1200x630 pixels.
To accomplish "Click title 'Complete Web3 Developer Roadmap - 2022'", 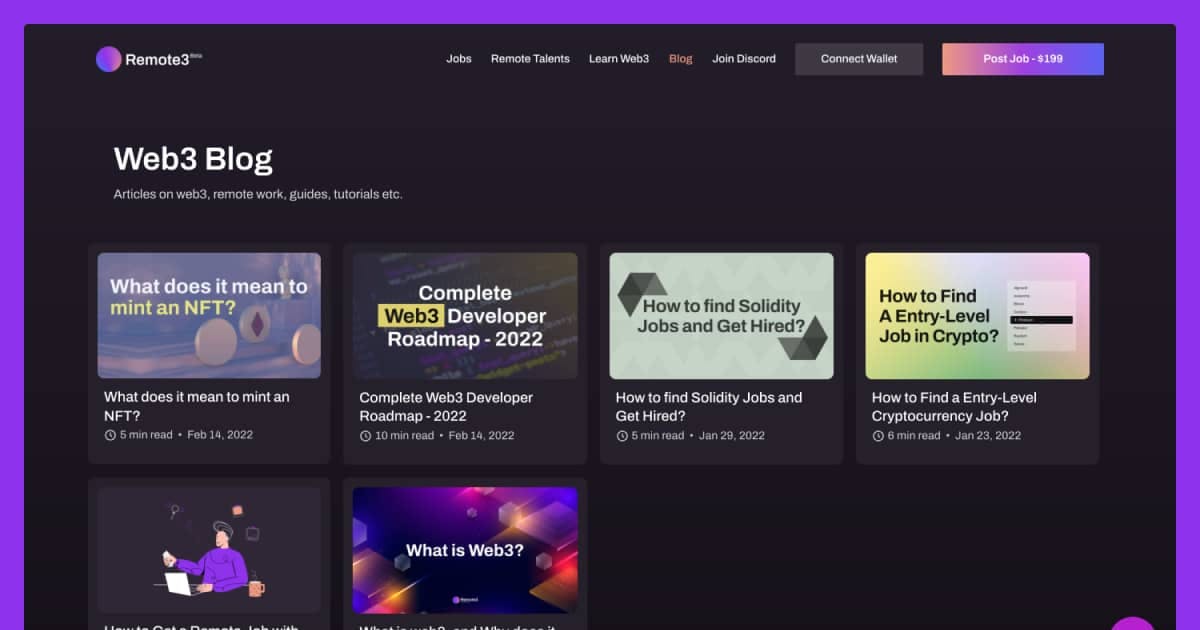I will pyautogui.click(x=446, y=406).
